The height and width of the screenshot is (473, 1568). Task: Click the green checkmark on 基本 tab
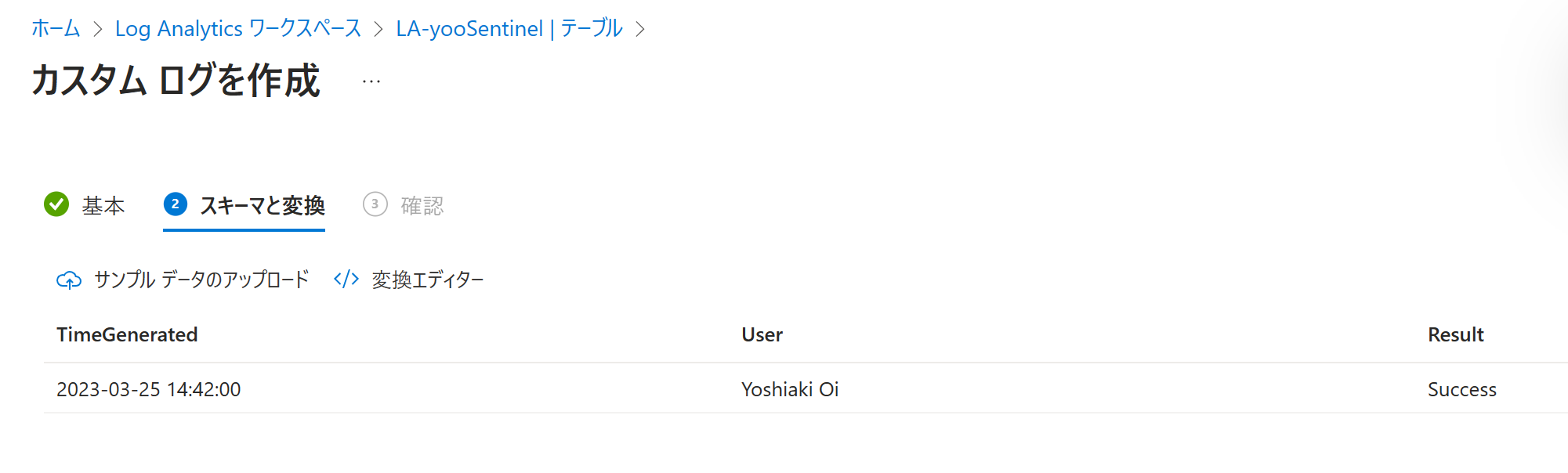(x=55, y=204)
